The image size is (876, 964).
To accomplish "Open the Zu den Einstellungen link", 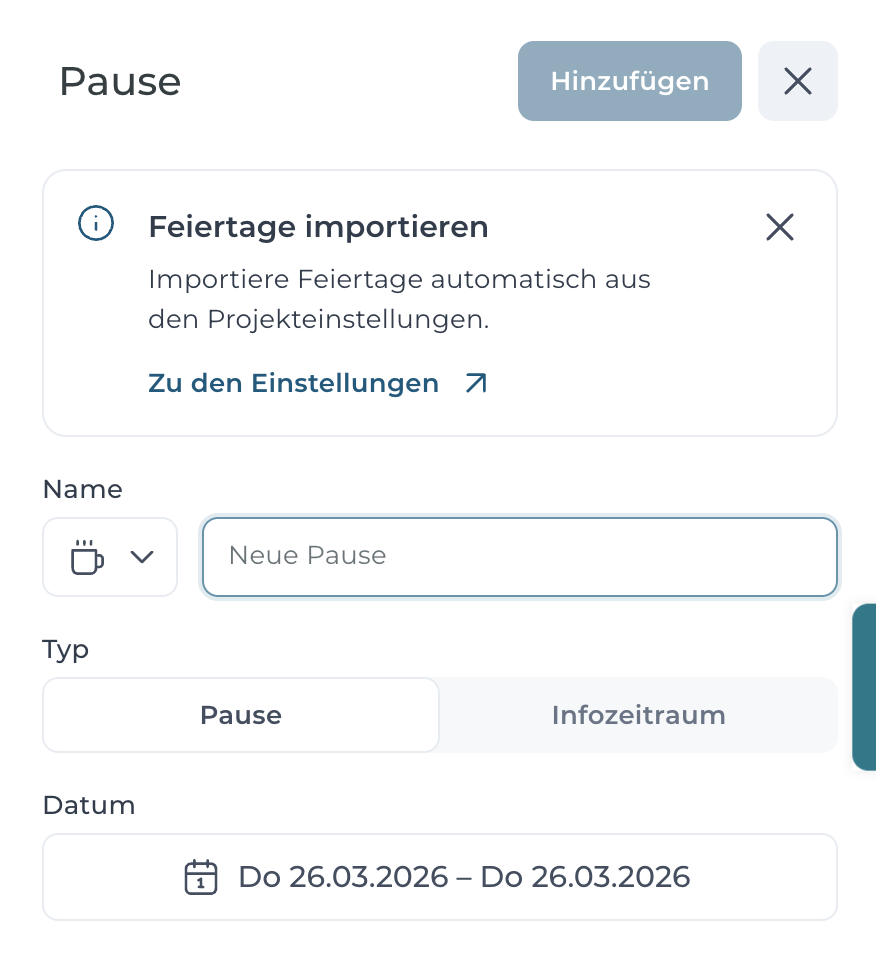I will (293, 383).
